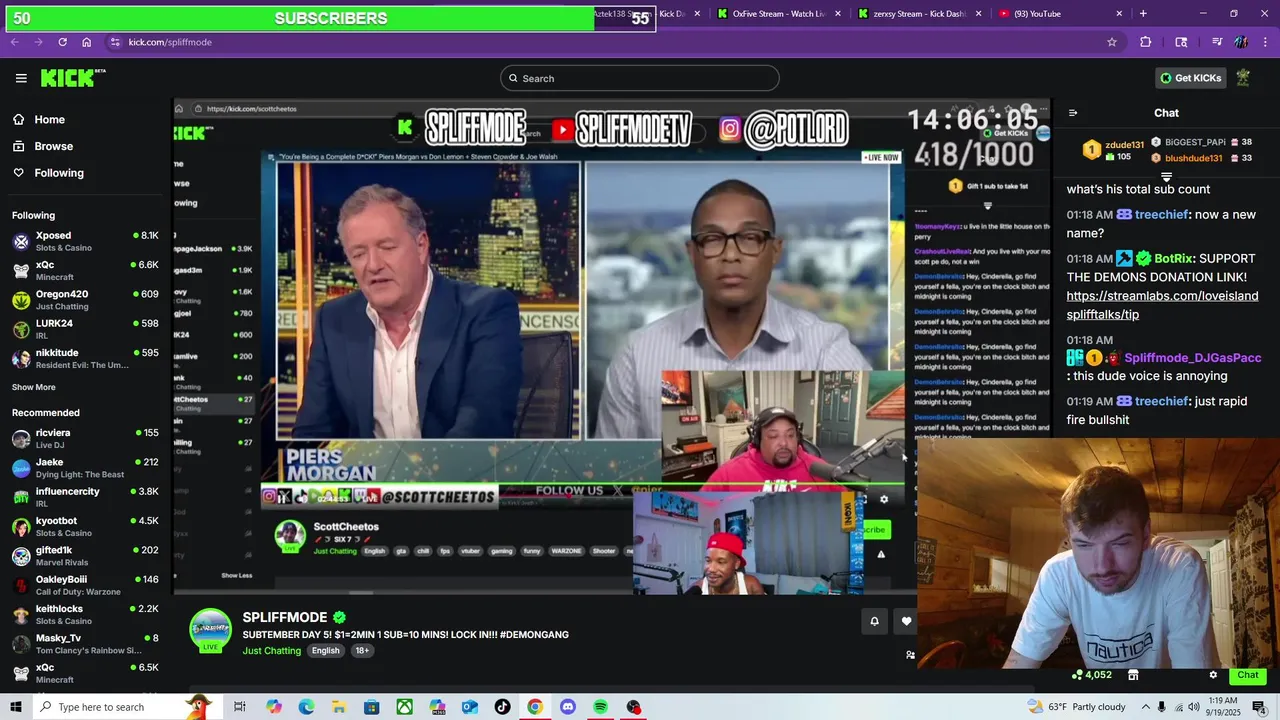Reload the page in Chrome

pos(62,42)
